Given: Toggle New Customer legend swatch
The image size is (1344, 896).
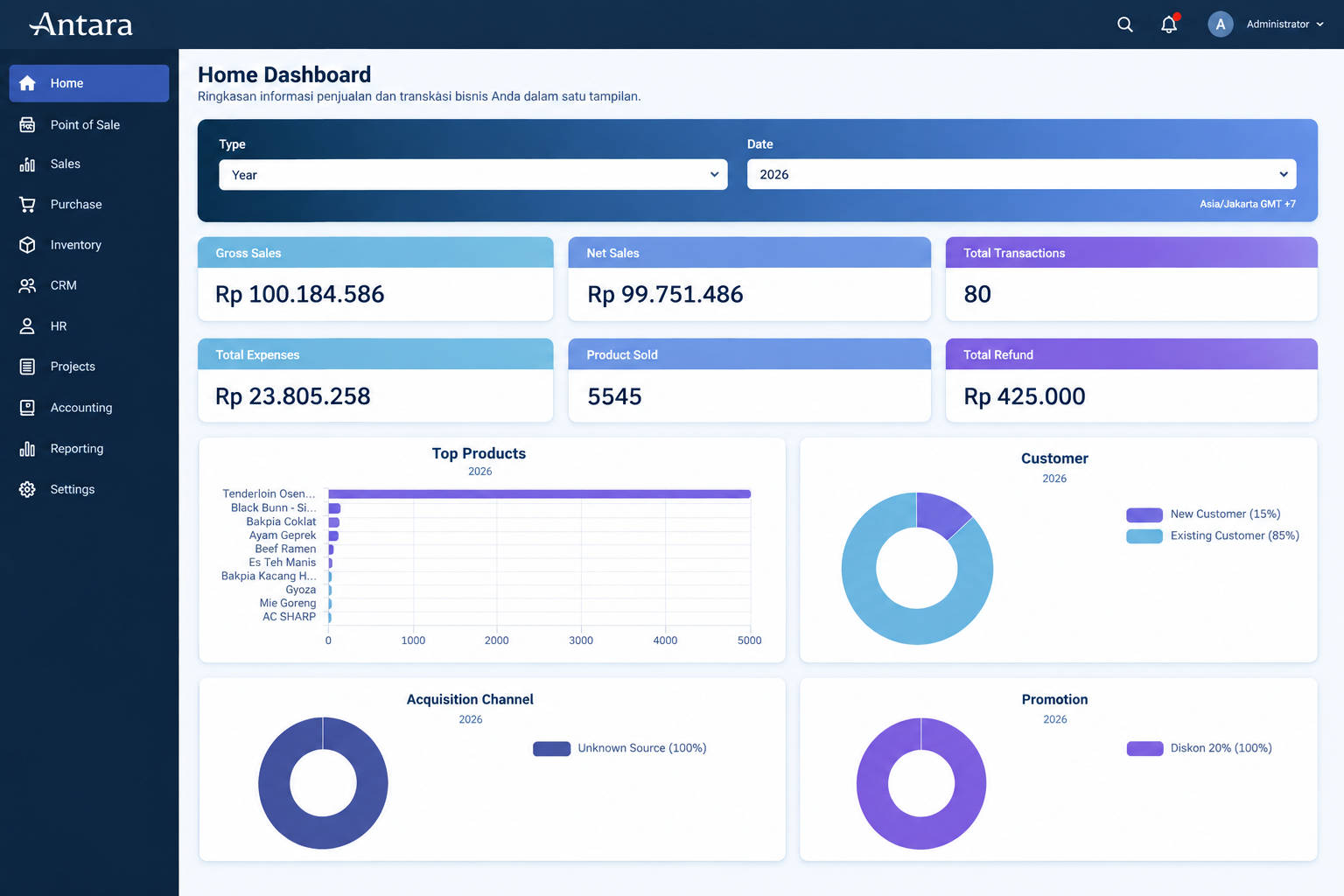Looking at the screenshot, I should pos(1144,514).
